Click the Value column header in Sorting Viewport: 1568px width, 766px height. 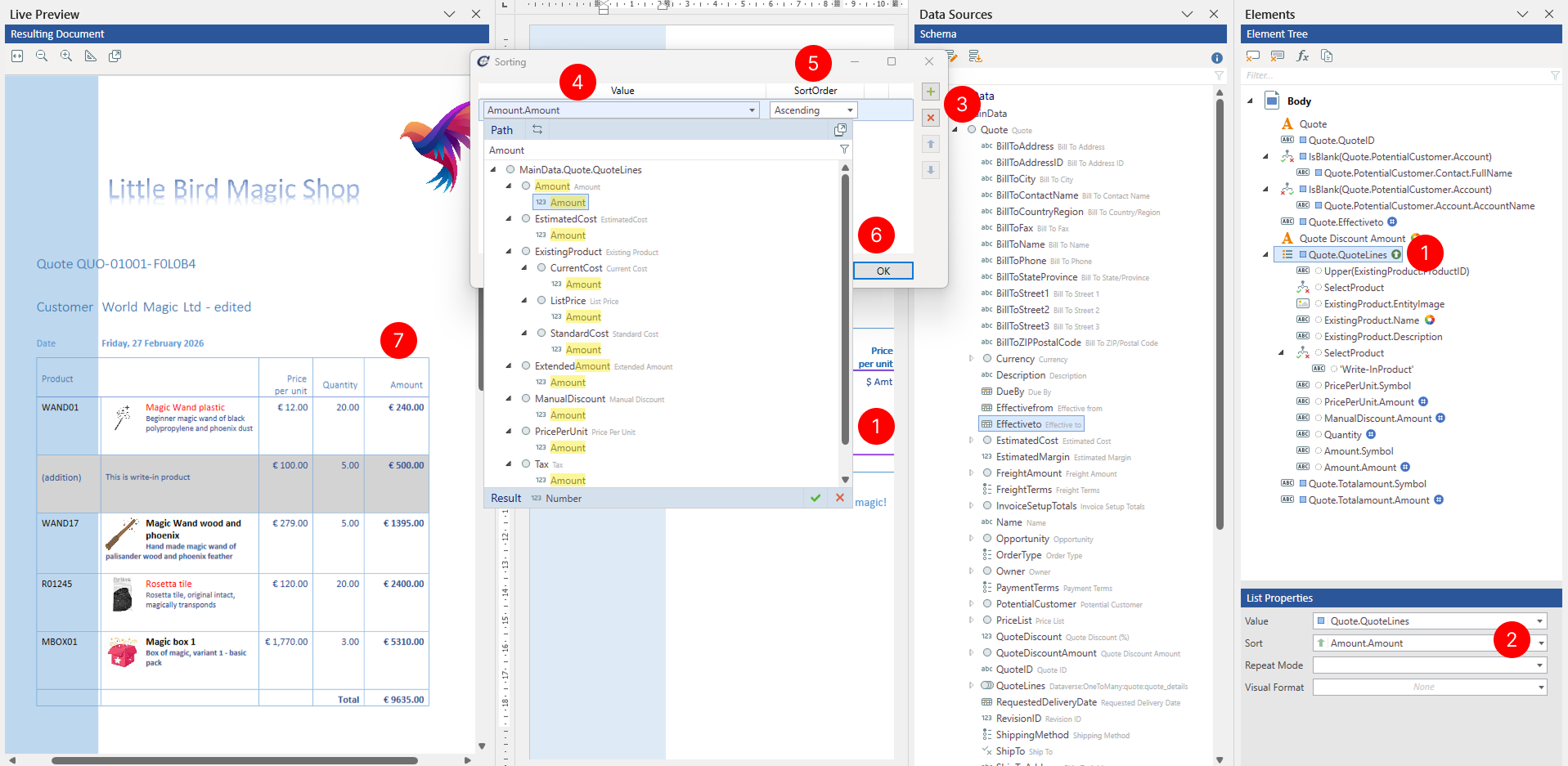(x=622, y=91)
